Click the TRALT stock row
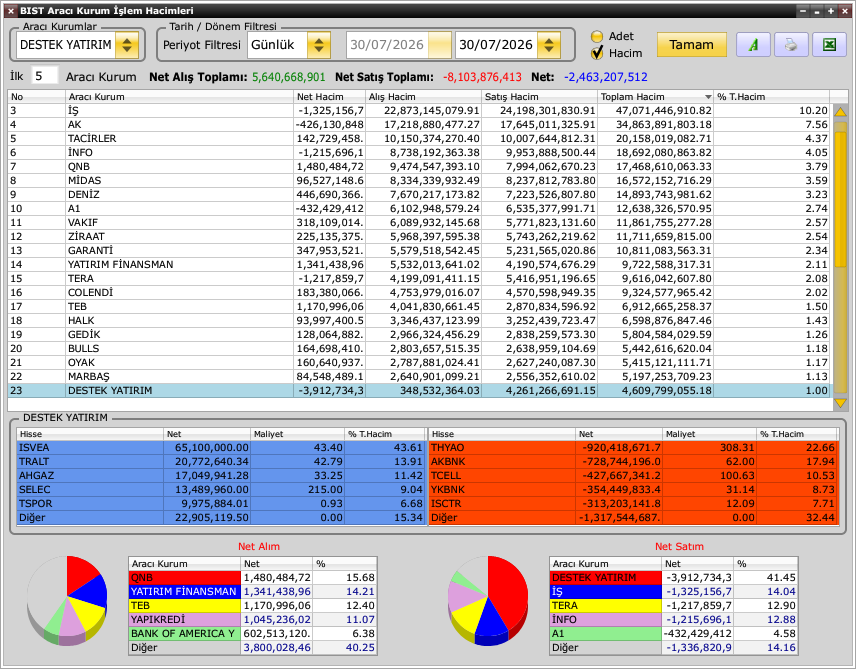 click(x=221, y=461)
